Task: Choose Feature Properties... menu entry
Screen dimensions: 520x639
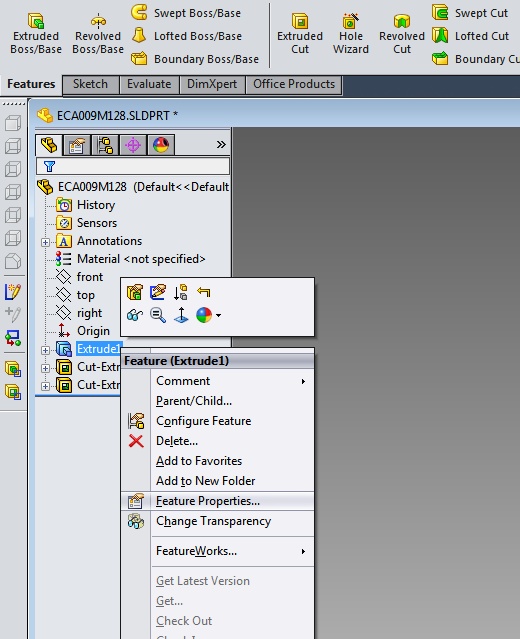Action: click(217, 501)
